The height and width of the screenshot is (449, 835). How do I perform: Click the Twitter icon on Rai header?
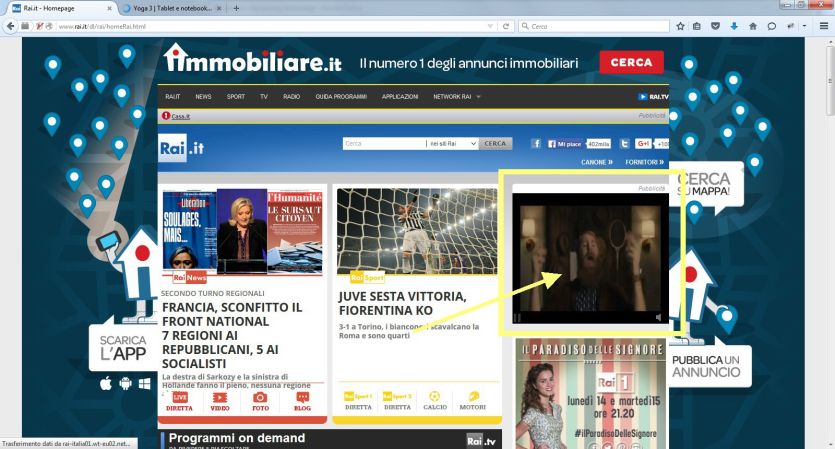click(x=625, y=143)
